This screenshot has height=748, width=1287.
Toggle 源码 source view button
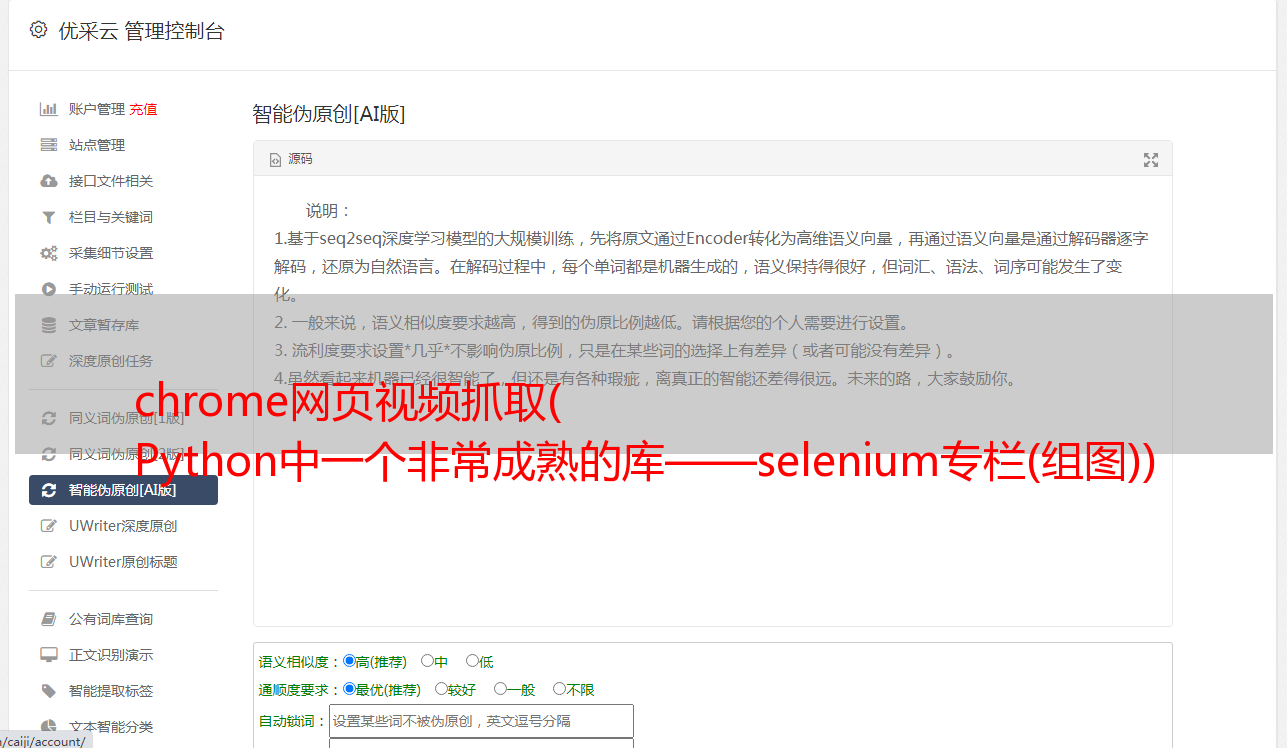[x=291, y=159]
